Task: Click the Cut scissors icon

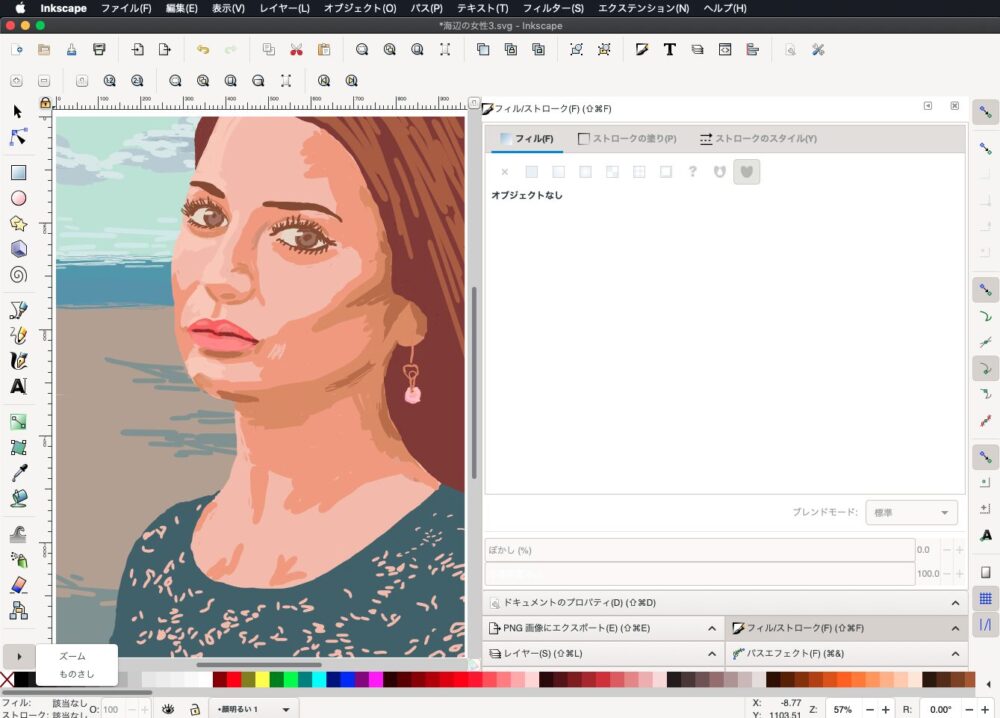Action: click(296, 49)
